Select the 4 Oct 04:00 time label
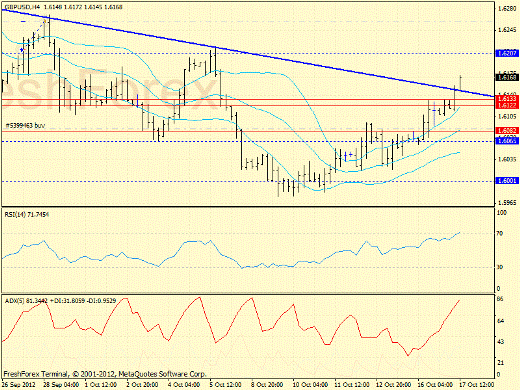Screen dimensions: 520x390 (184, 385)
